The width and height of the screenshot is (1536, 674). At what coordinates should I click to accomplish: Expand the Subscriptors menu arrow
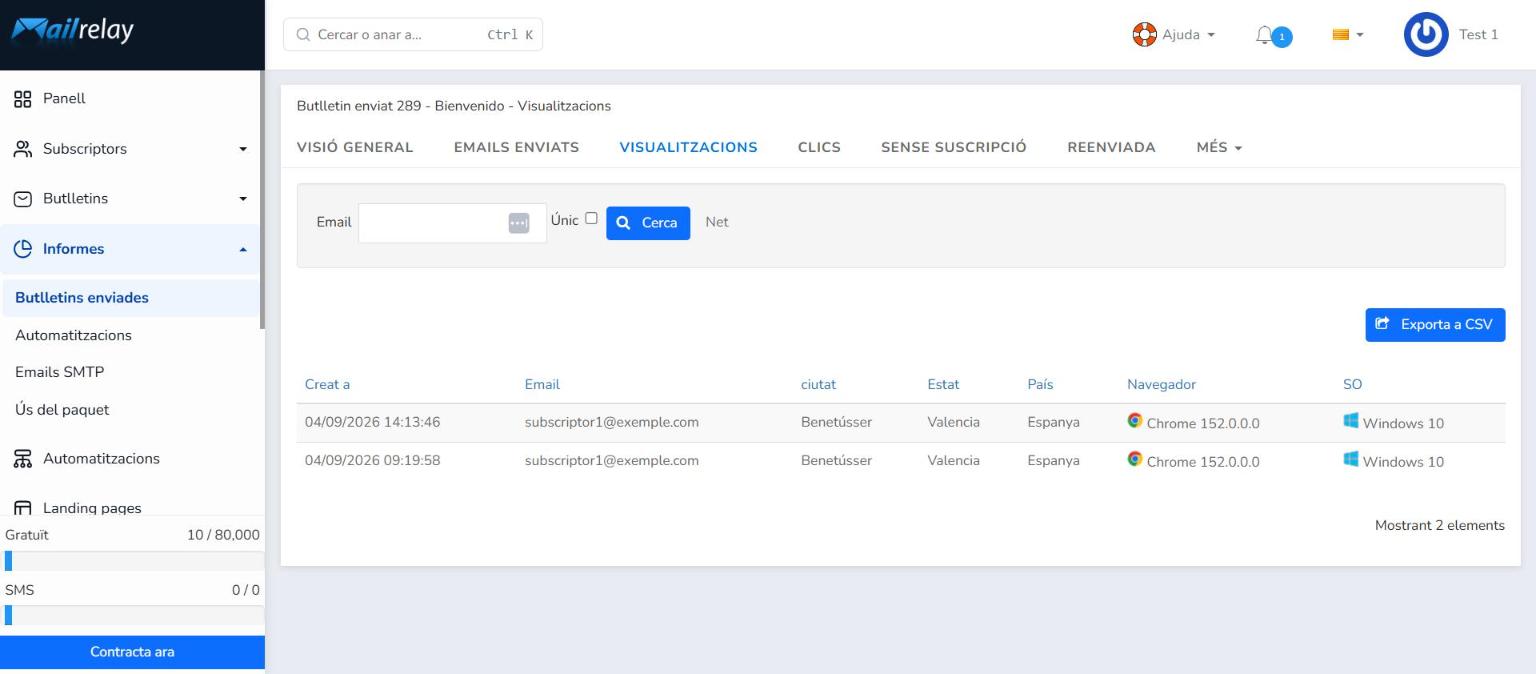click(x=242, y=150)
